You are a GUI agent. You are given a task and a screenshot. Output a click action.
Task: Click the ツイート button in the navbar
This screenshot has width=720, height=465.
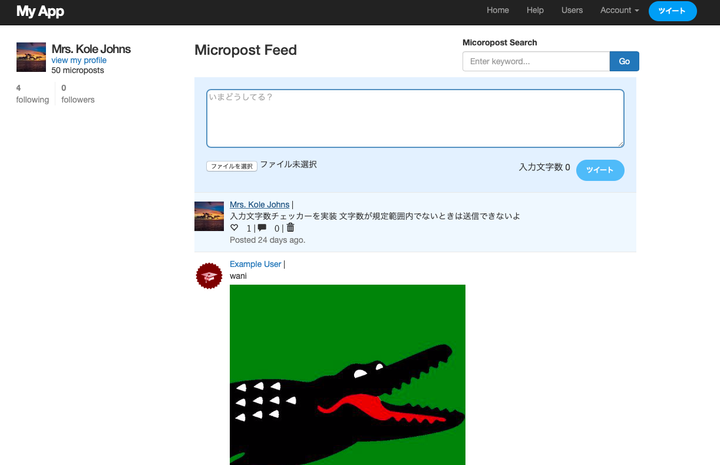(x=672, y=11)
